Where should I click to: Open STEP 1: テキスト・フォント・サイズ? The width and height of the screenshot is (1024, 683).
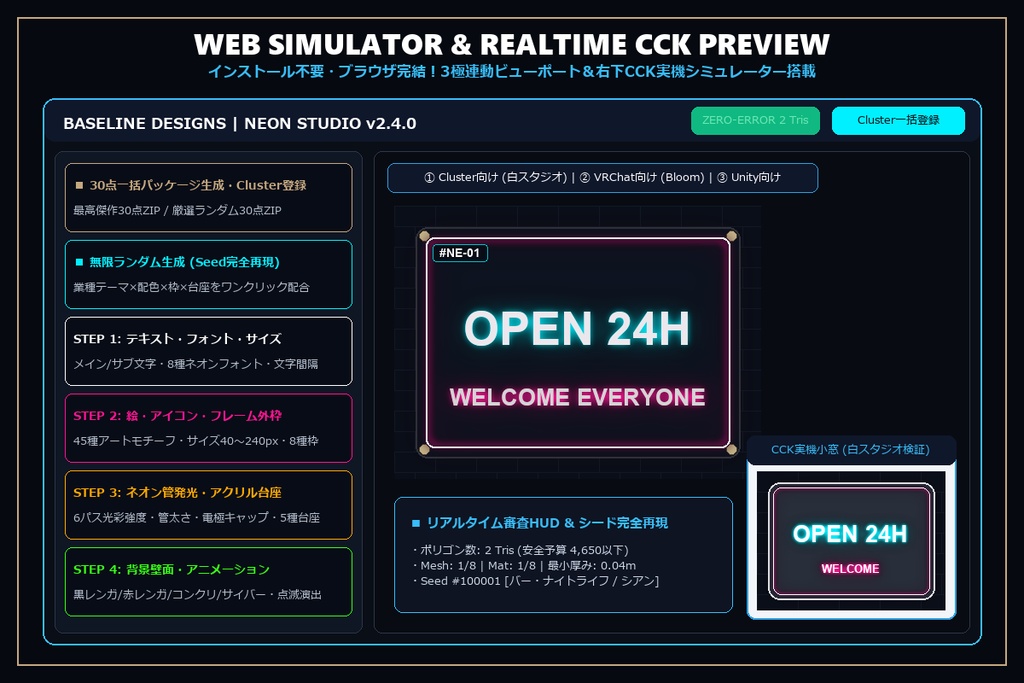click(208, 351)
